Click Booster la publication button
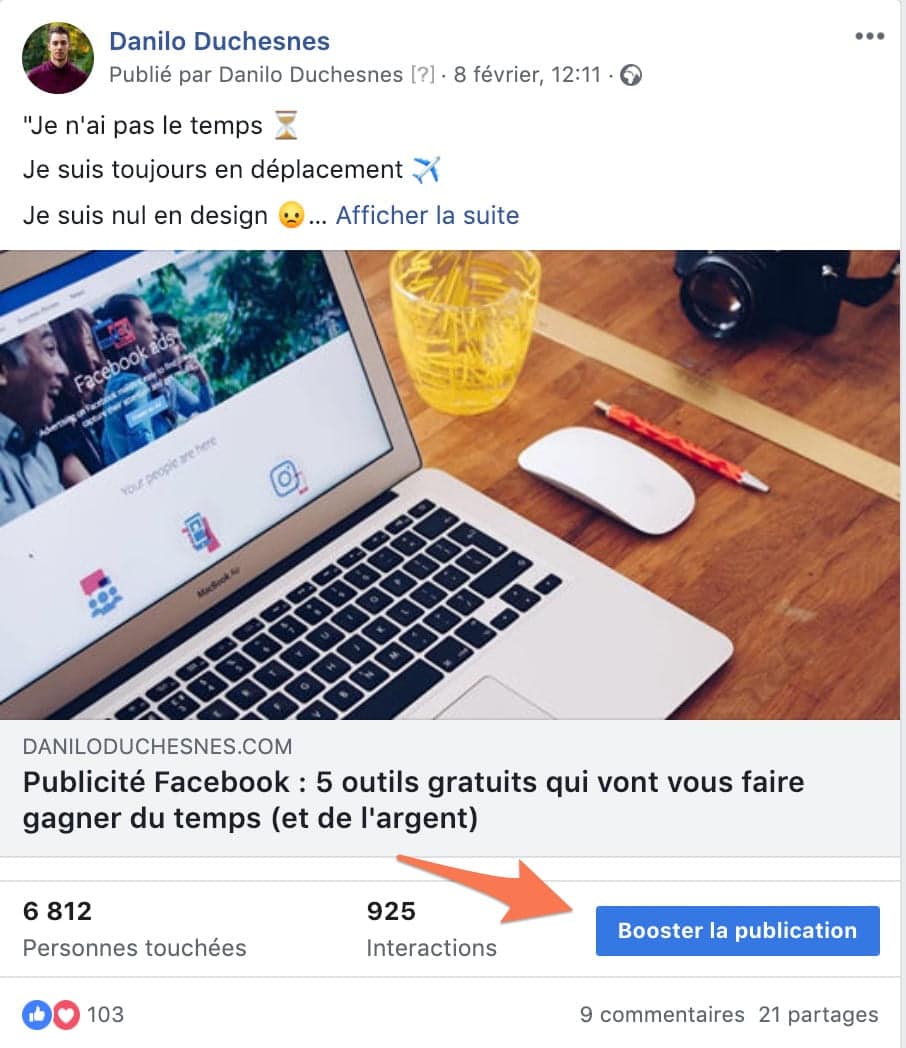This screenshot has width=906, height=1048. (738, 930)
